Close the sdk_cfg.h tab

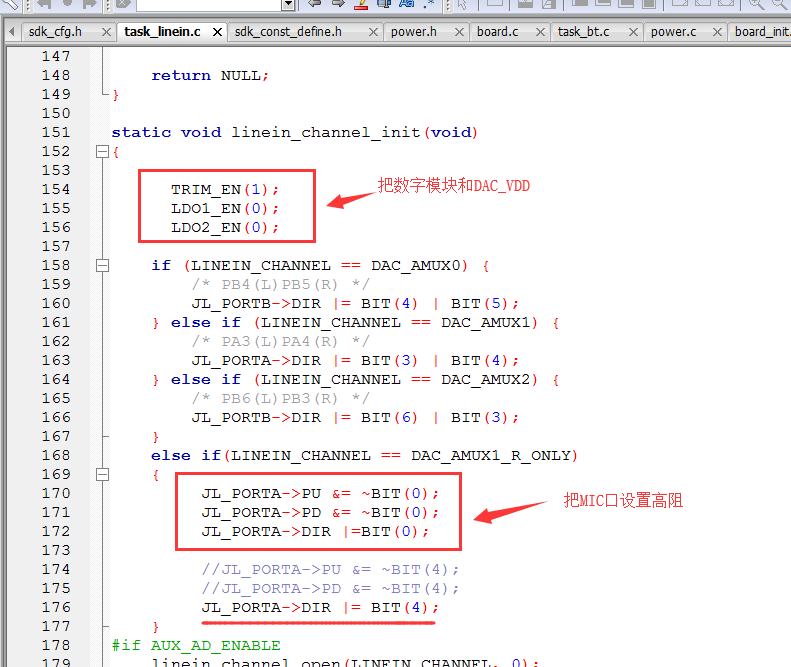(x=106, y=32)
